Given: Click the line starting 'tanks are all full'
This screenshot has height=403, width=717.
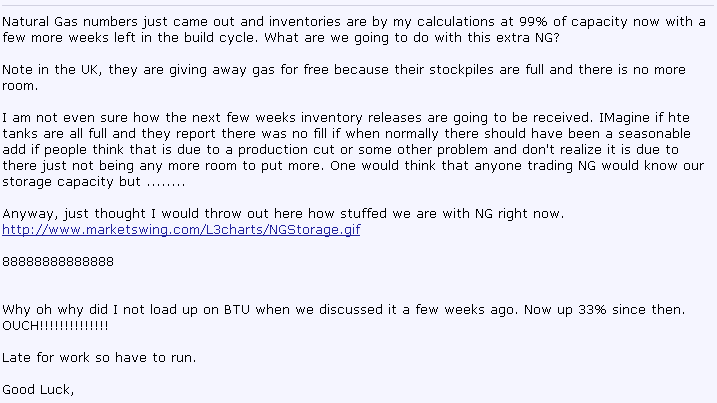Looking at the screenshot, I should pos(346,134).
